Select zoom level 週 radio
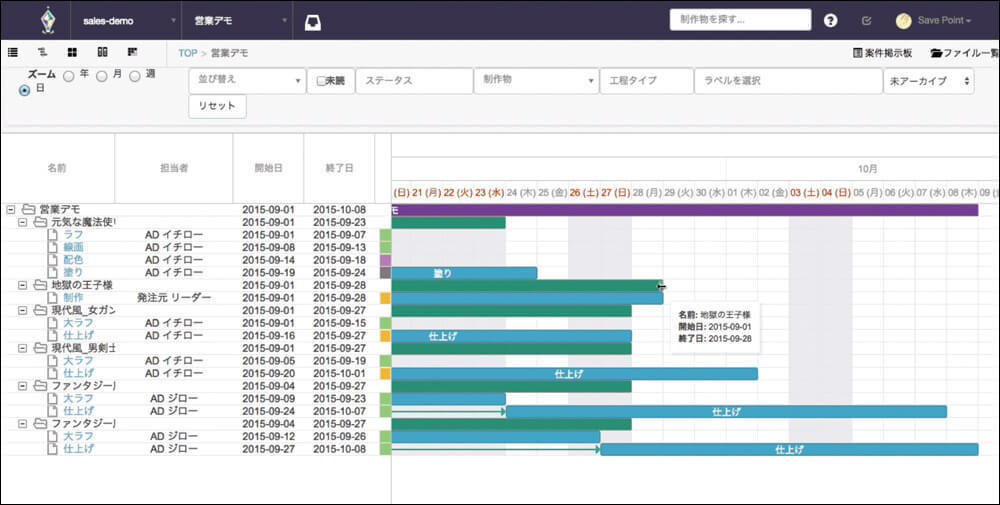The width and height of the screenshot is (1000, 505). coord(135,76)
